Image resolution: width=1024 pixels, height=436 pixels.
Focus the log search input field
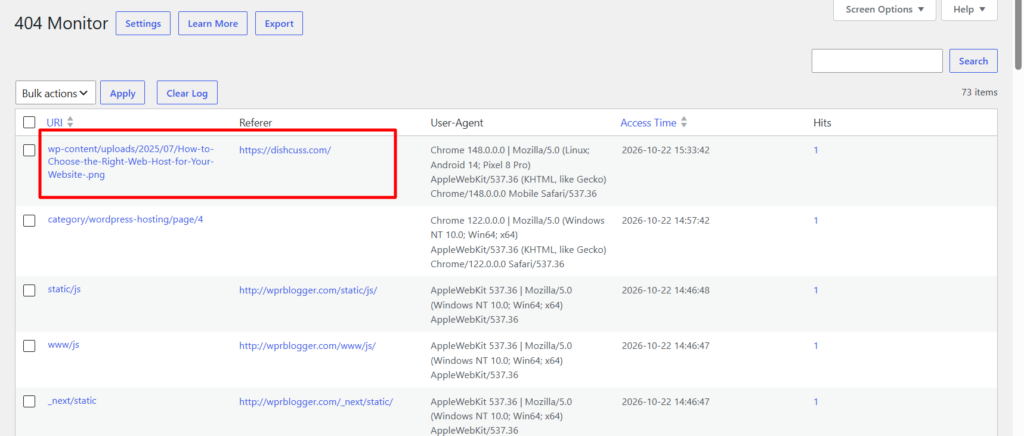point(877,61)
